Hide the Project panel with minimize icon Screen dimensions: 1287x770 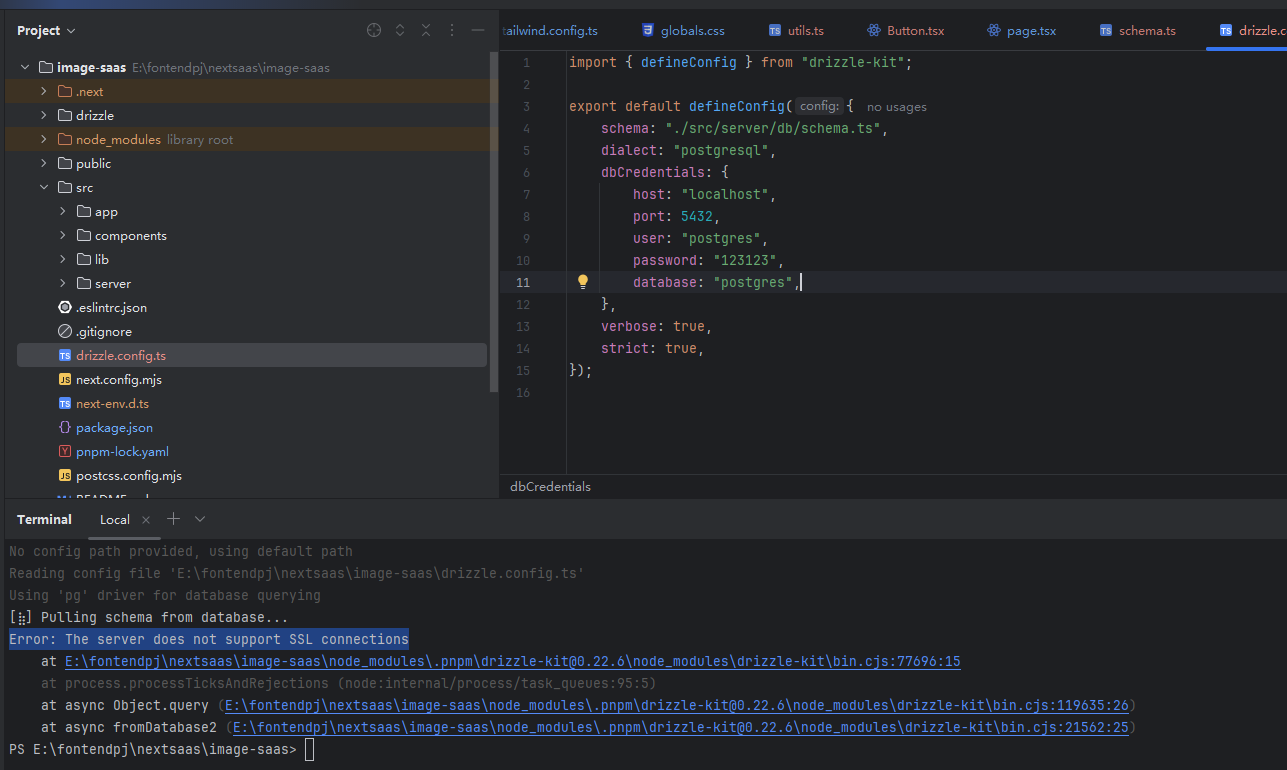coord(478,30)
